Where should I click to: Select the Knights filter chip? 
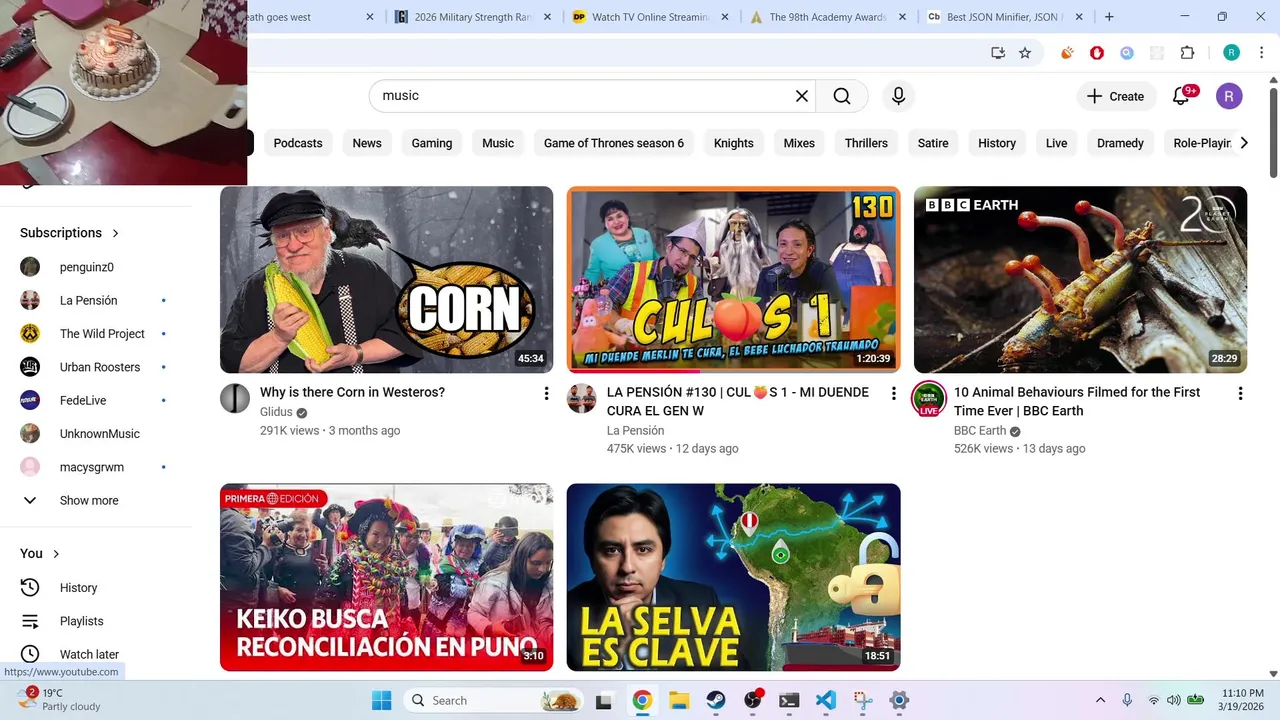coord(734,143)
